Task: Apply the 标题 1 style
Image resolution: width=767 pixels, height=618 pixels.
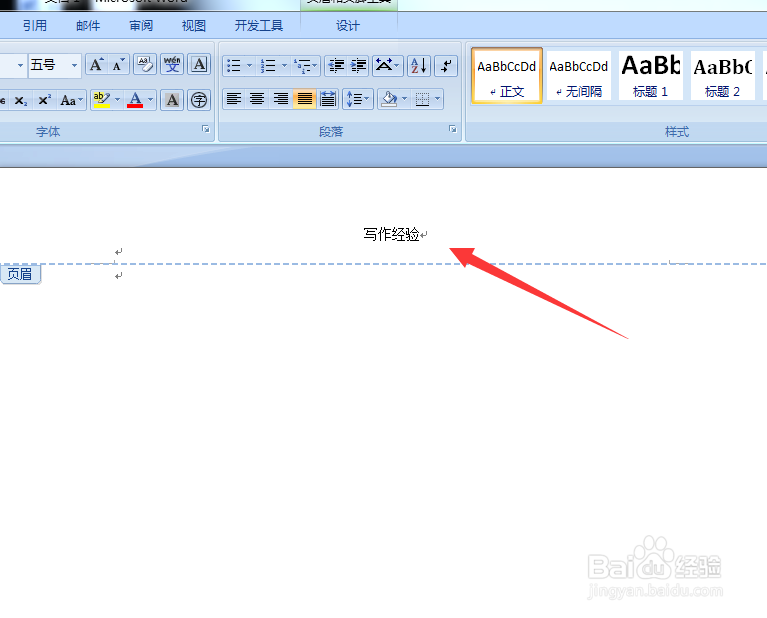Action: tap(651, 76)
